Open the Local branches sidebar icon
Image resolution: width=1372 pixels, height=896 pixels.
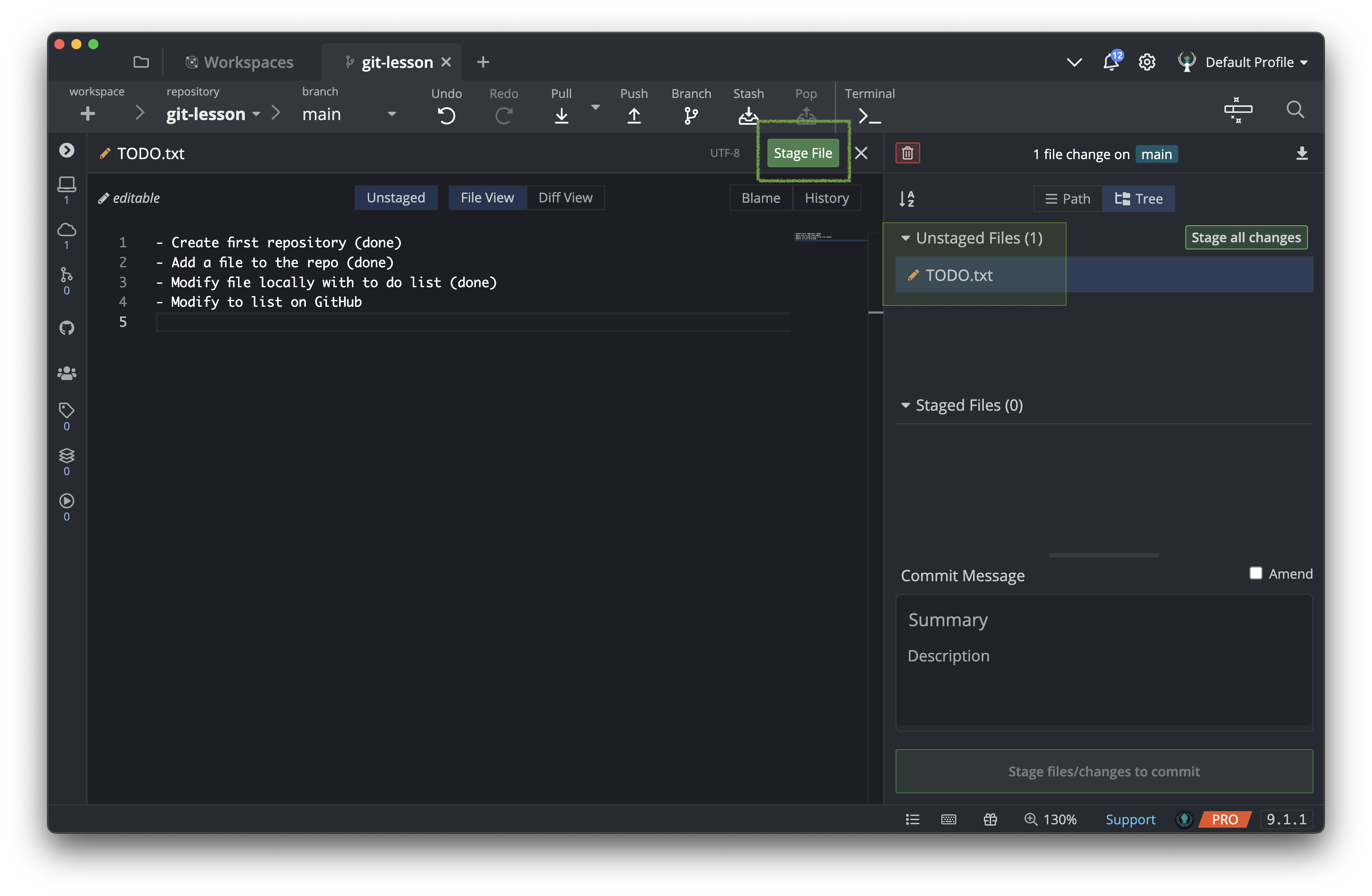(x=67, y=184)
